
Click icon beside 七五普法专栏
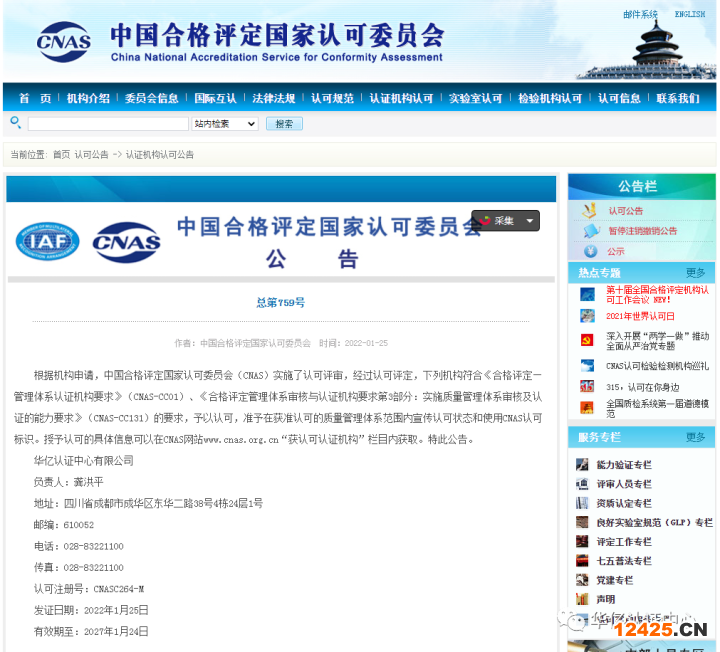point(582,561)
